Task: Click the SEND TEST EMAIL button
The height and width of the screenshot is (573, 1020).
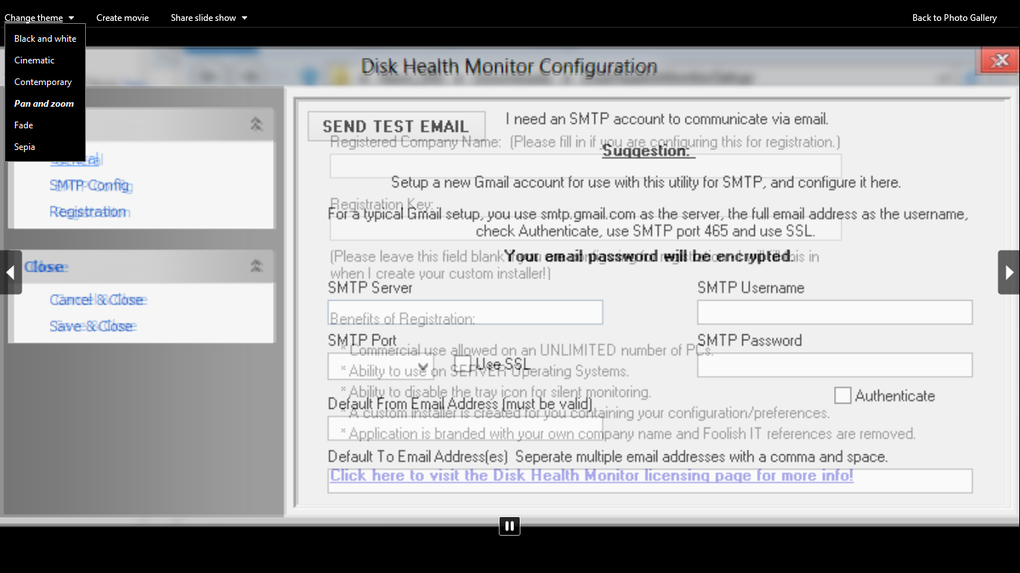Action: coord(396,126)
